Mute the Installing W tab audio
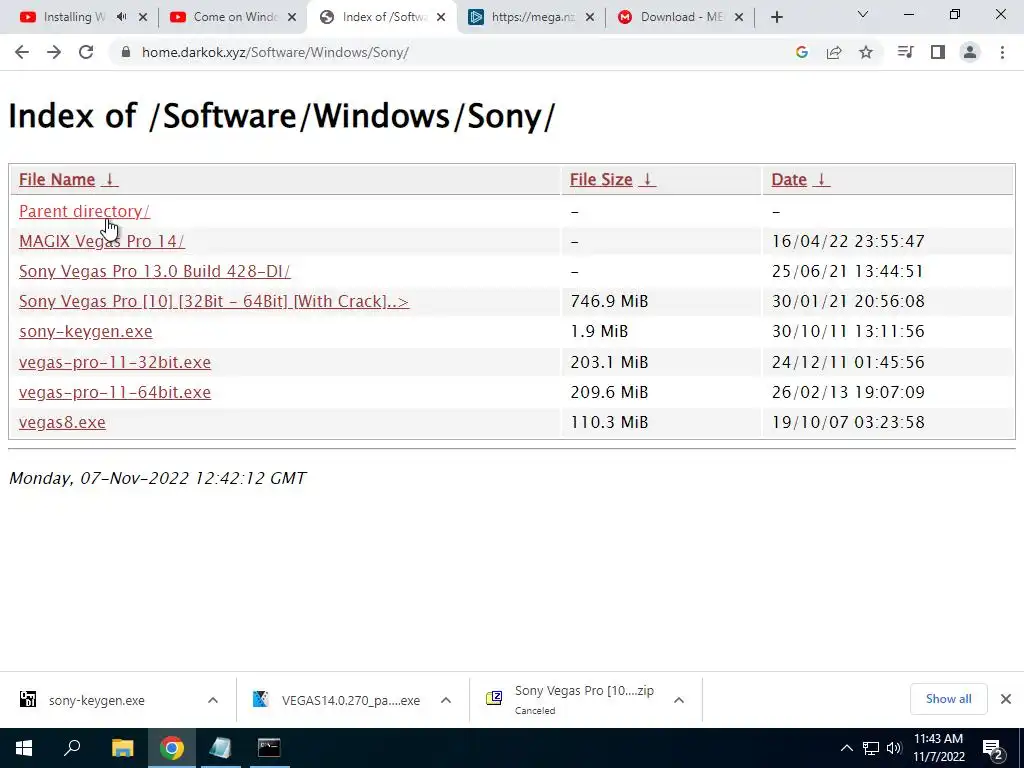 (x=121, y=17)
